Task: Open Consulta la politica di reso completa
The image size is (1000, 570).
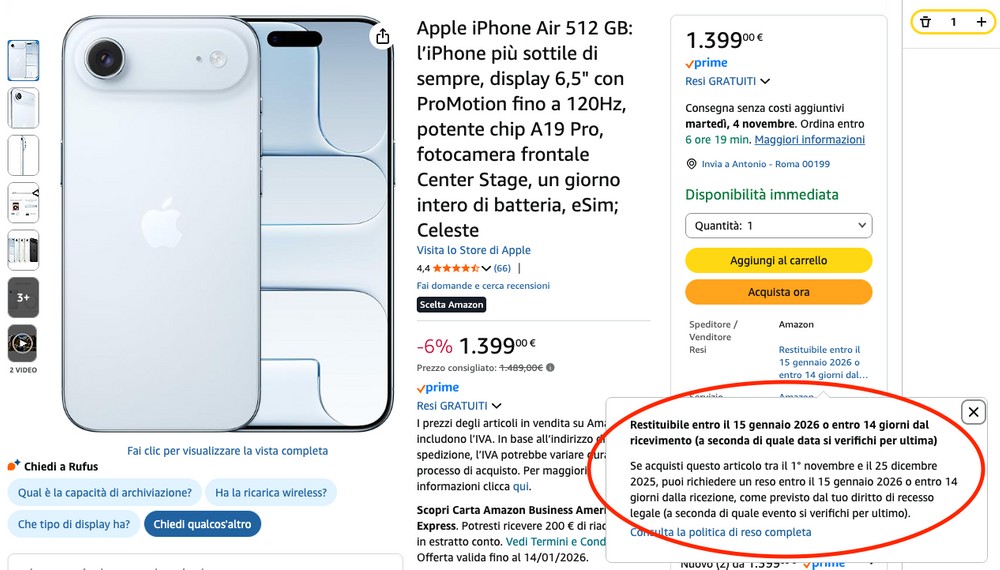Action: click(720, 532)
